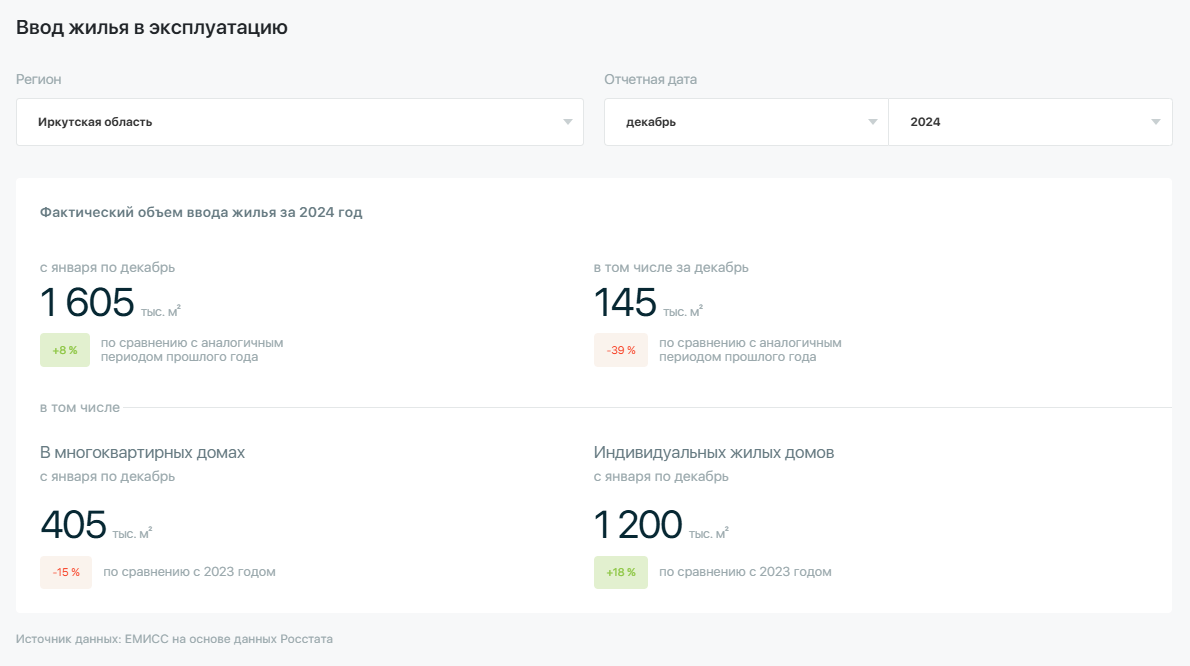The width and height of the screenshot is (1190, 666).
Task: Click the red -39 % badge
Action: click(x=620, y=350)
